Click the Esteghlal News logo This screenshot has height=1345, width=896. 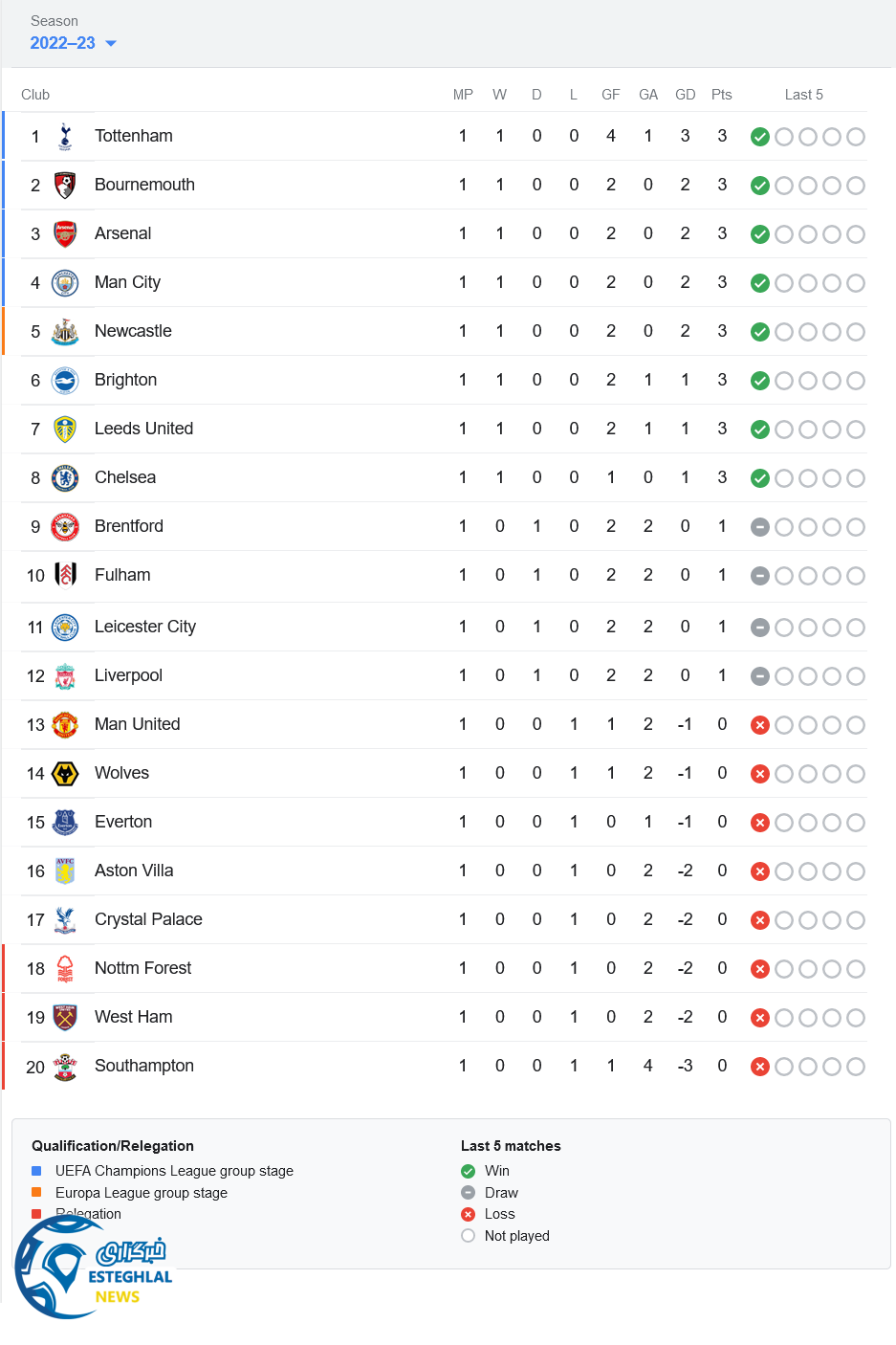click(94, 1269)
